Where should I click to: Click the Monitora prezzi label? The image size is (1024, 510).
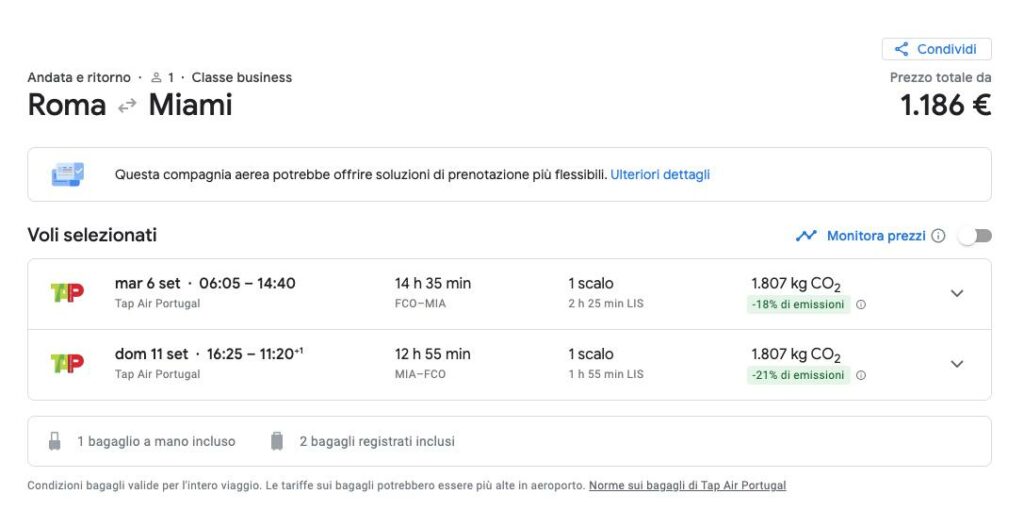876,236
